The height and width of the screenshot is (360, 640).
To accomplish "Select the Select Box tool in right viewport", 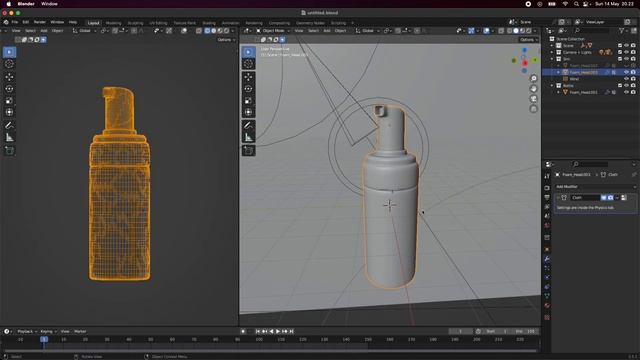I will tap(248, 52).
